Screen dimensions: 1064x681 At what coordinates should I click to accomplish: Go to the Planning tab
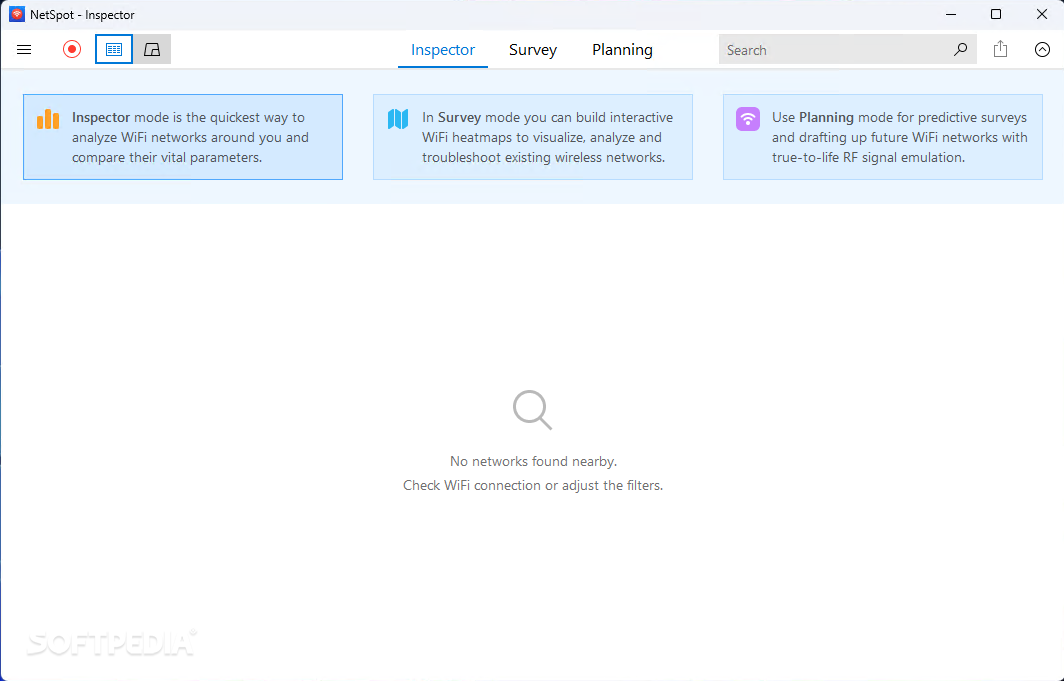pyautogui.click(x=622, y=50)
